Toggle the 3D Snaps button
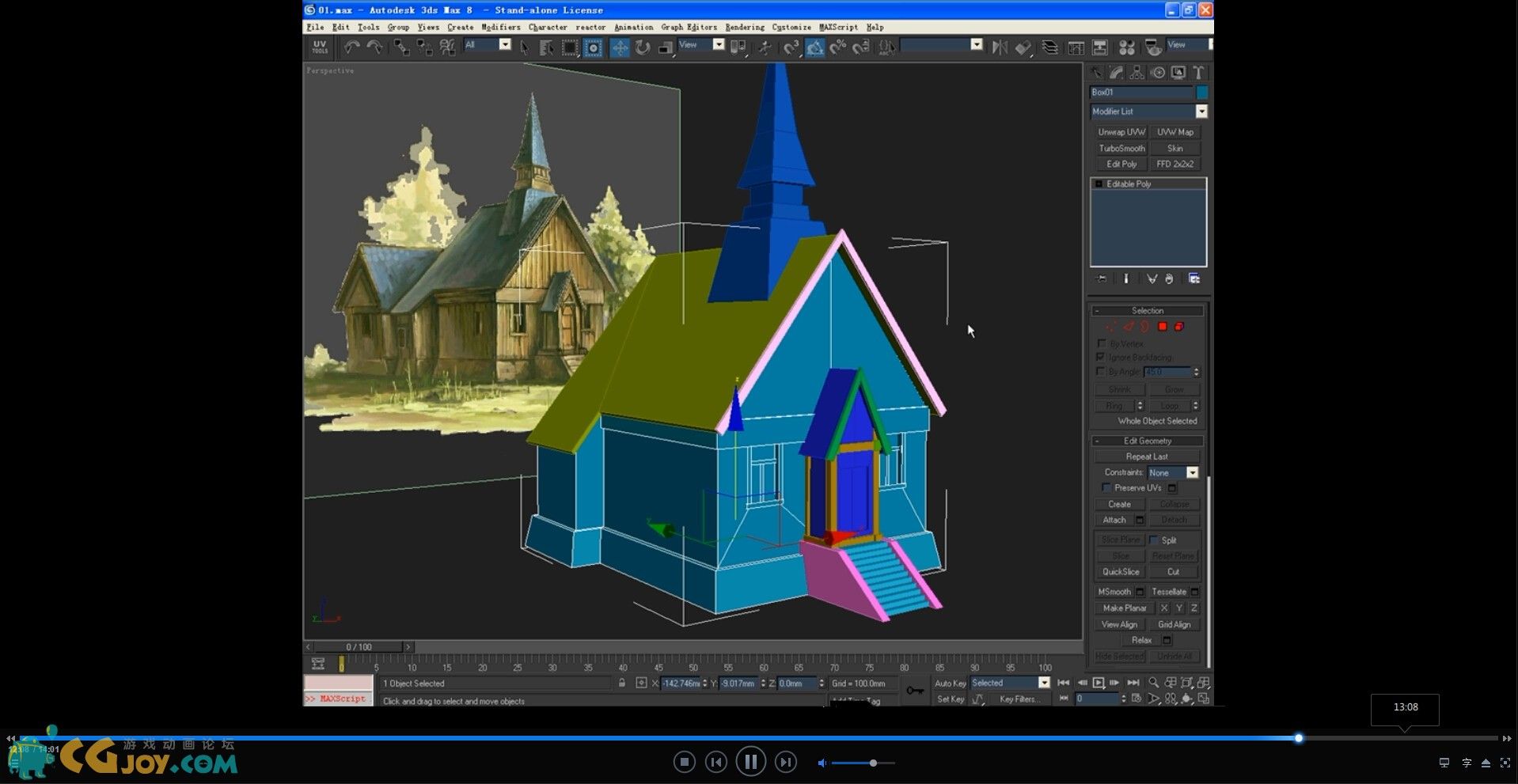The height and width of the screenshot is (784, 1518). click(791, 47)
